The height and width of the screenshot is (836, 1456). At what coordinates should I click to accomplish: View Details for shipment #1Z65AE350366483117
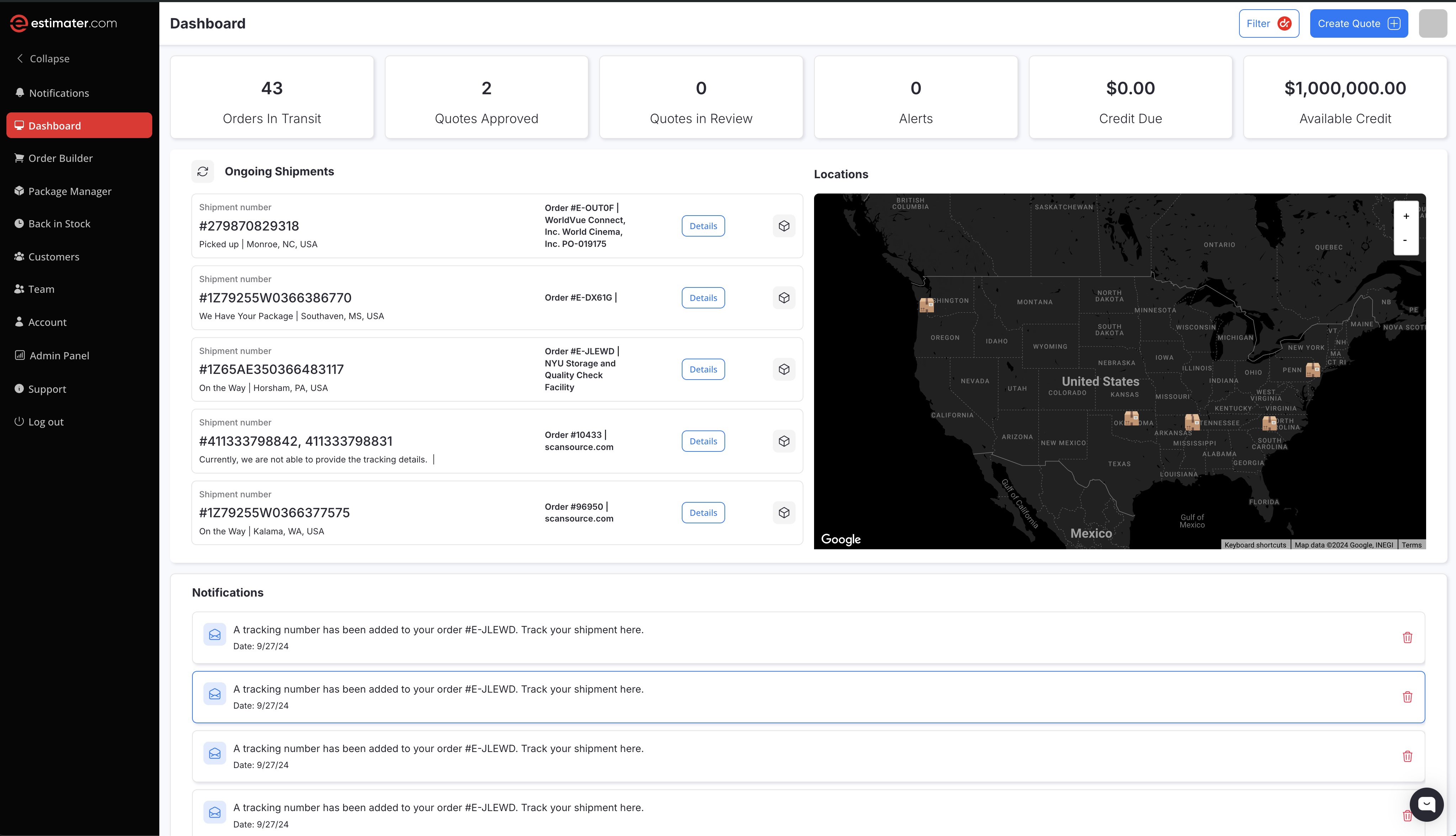coord(703,369)
